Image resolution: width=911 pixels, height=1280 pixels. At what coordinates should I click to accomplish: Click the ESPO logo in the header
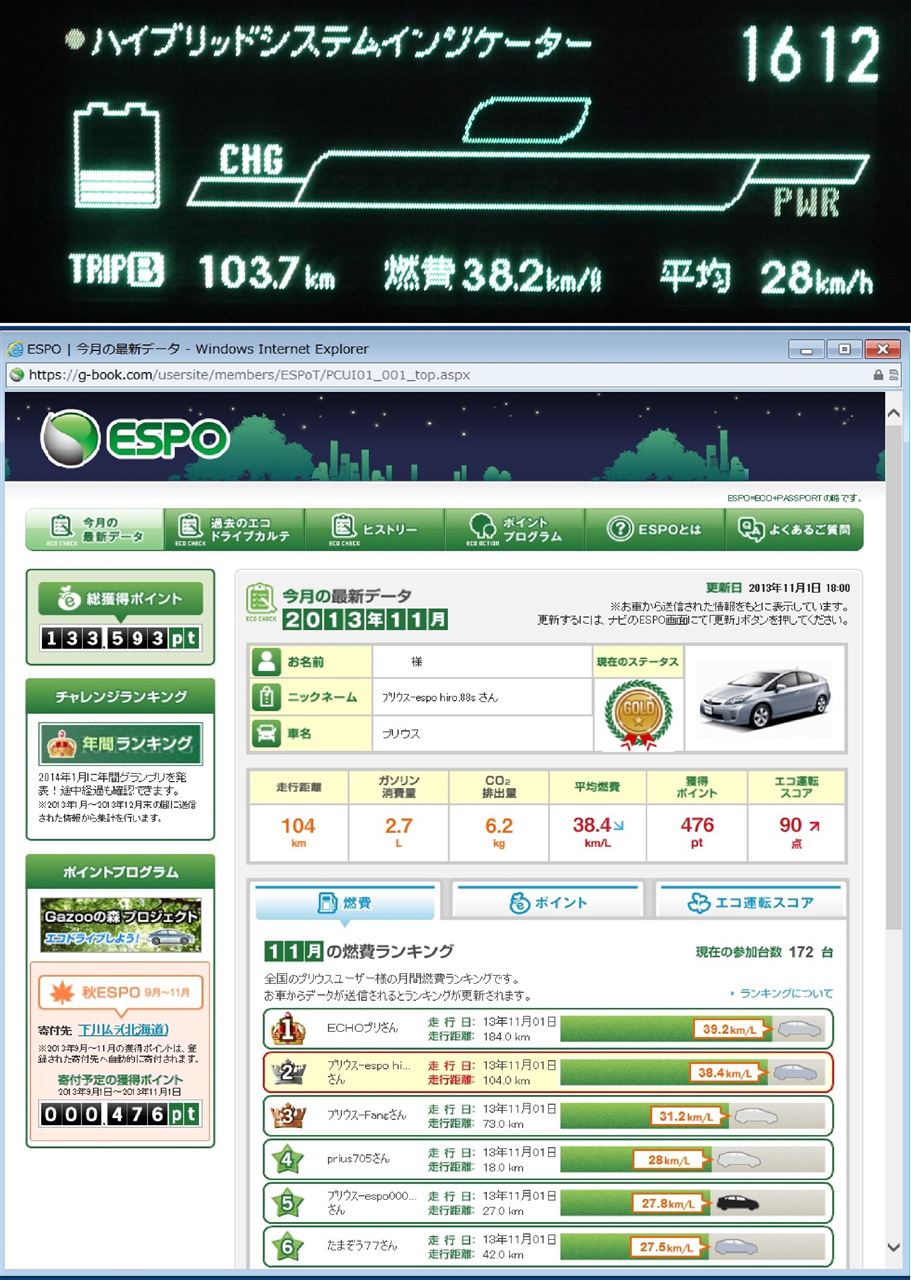coord(135,438)
